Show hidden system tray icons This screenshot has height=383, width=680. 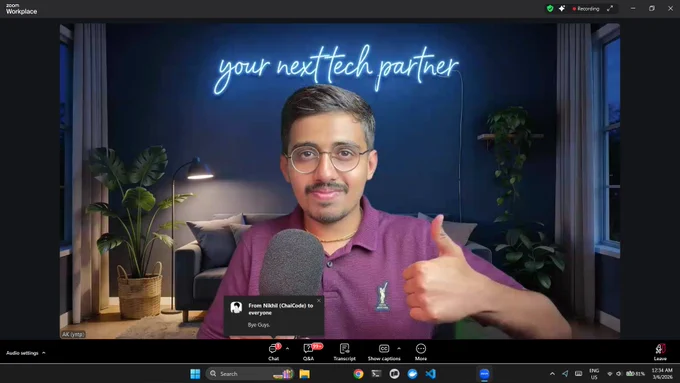pos(552,373)
